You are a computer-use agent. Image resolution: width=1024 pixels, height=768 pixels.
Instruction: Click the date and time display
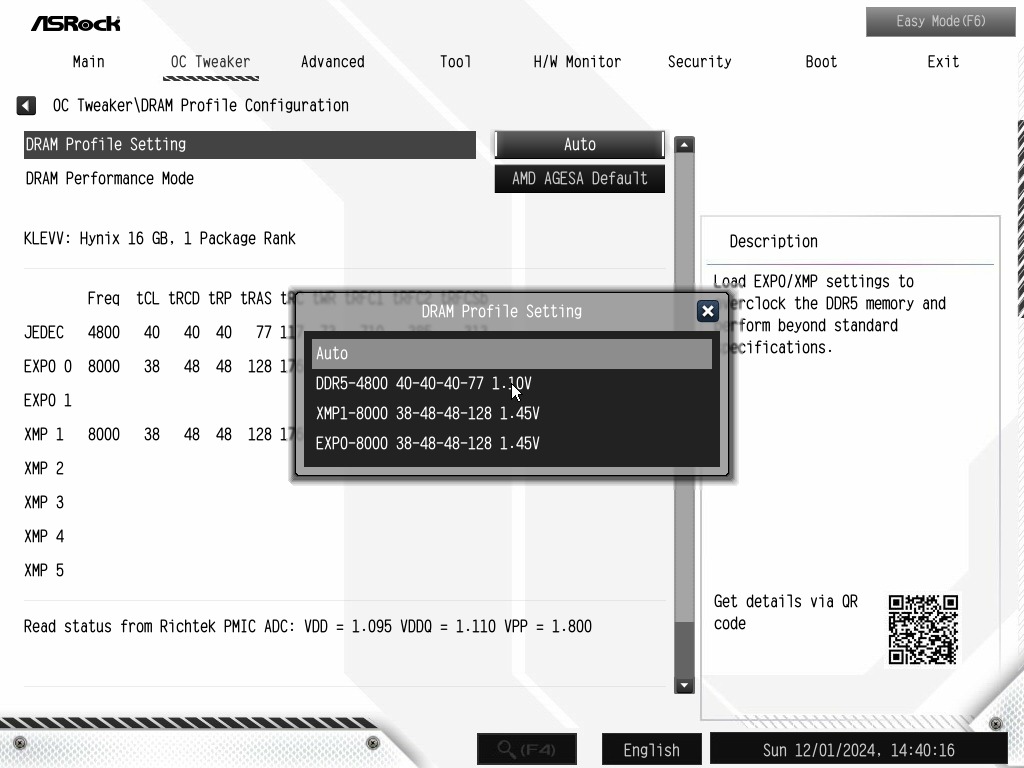pyautogui.click(x=858, y=750)
